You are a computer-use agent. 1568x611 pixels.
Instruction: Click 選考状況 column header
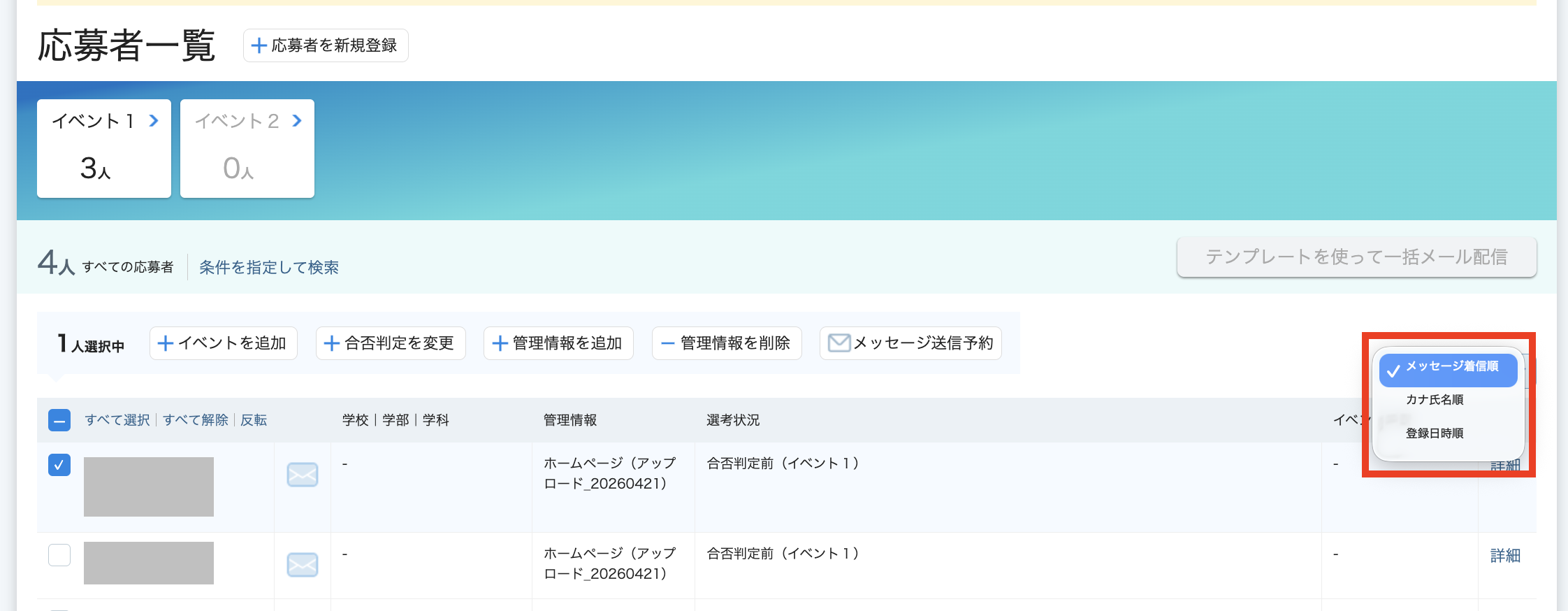pos(733,420)
